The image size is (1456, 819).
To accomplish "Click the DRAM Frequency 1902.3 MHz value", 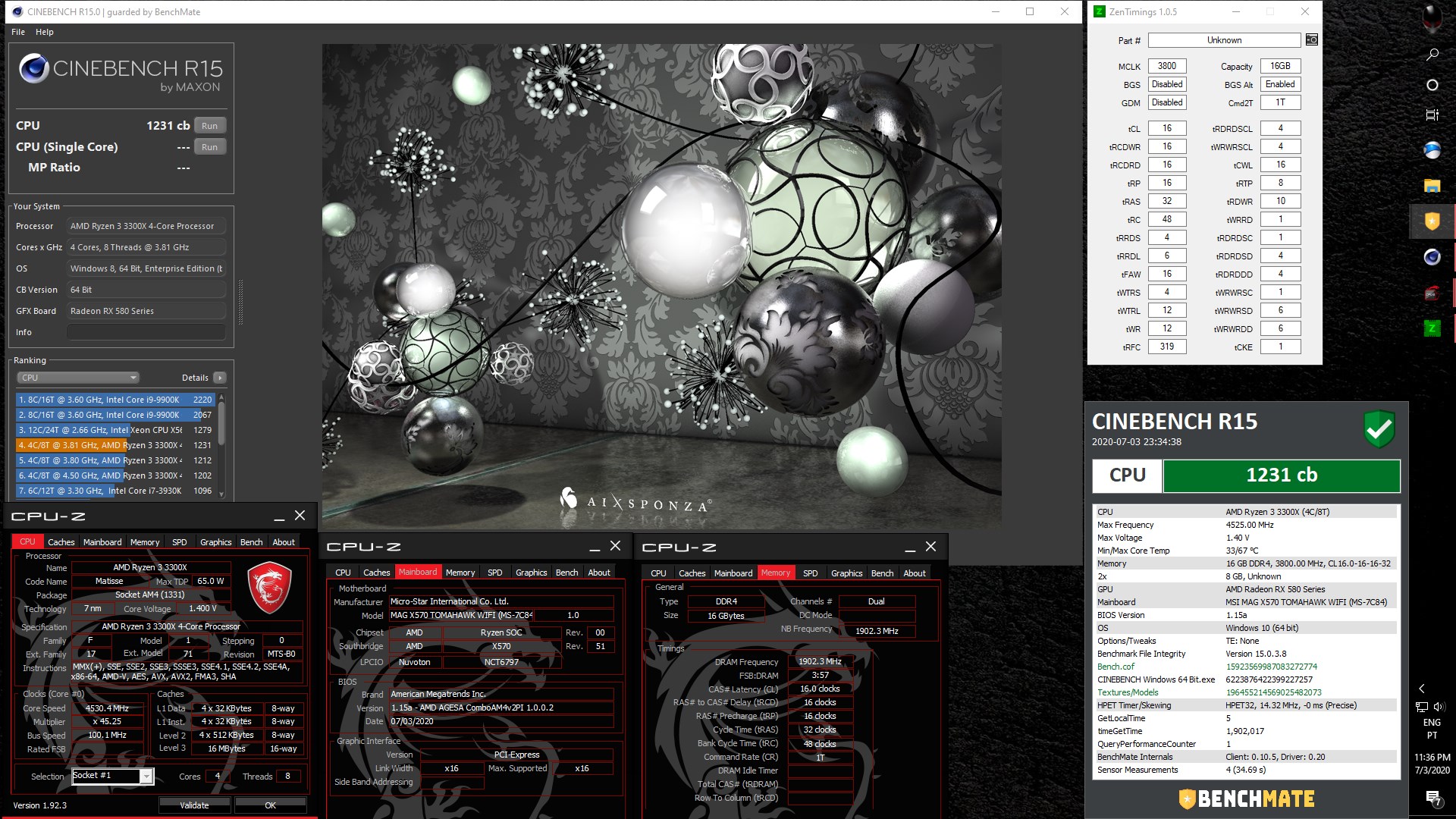I will [x=820, y=661].
